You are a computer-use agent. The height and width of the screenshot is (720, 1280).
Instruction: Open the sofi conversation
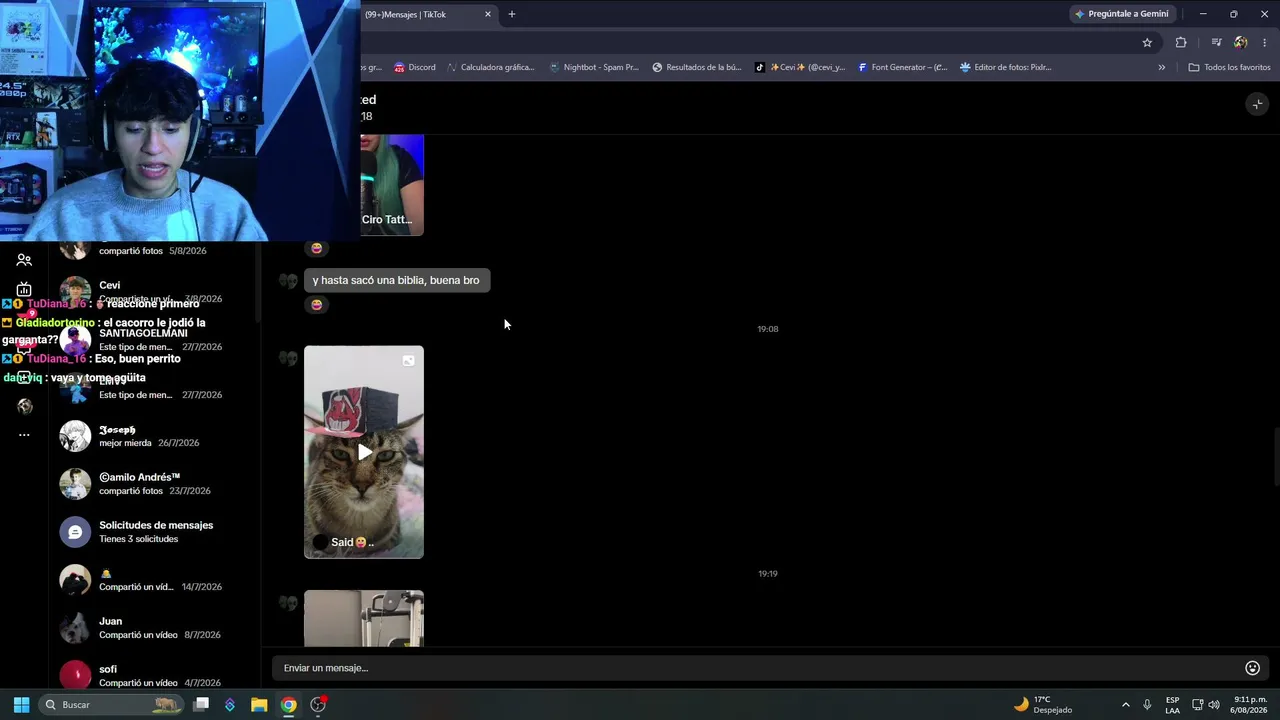[x=155, y=676]
